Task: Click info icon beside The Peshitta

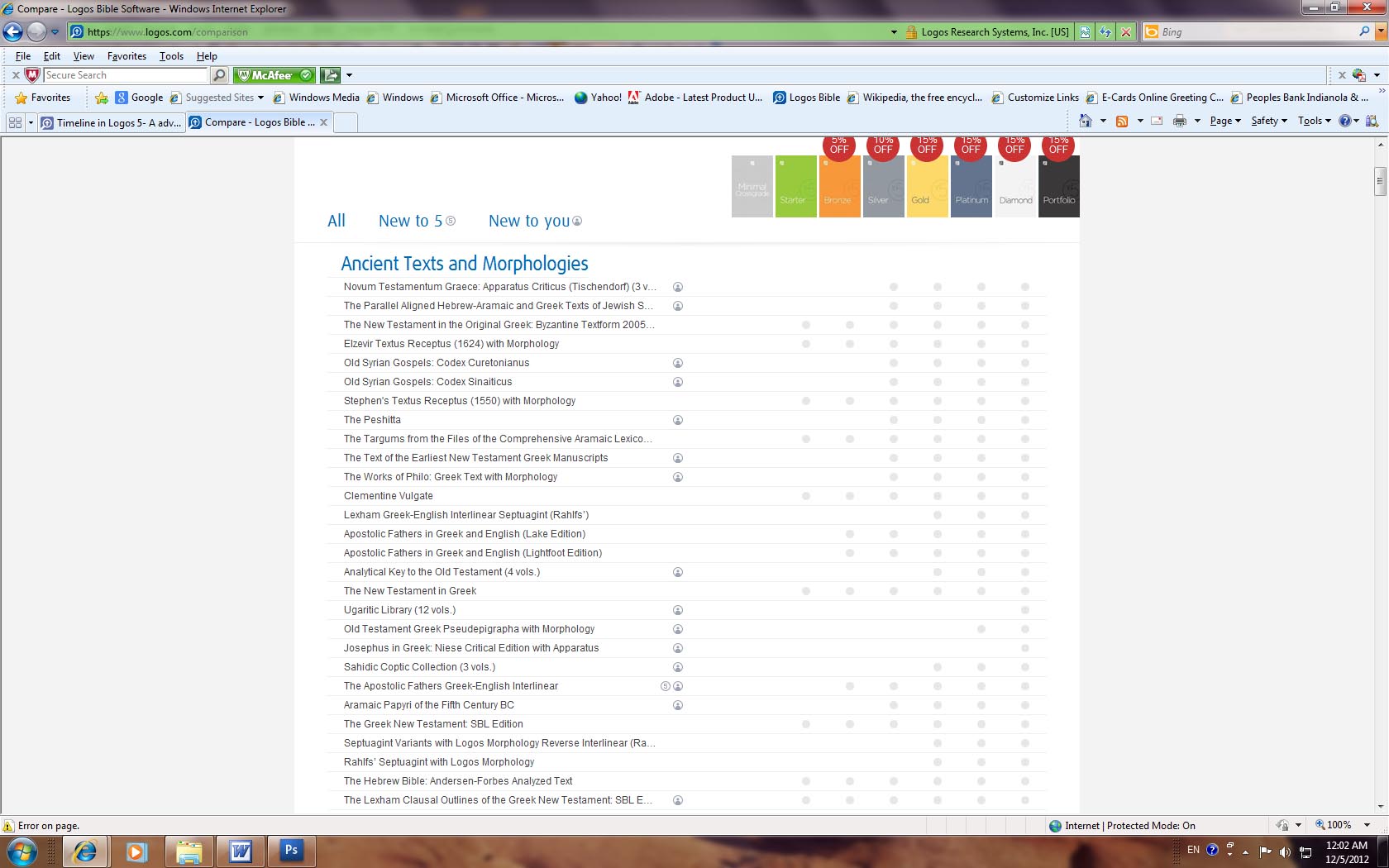Action: (678, 420)
